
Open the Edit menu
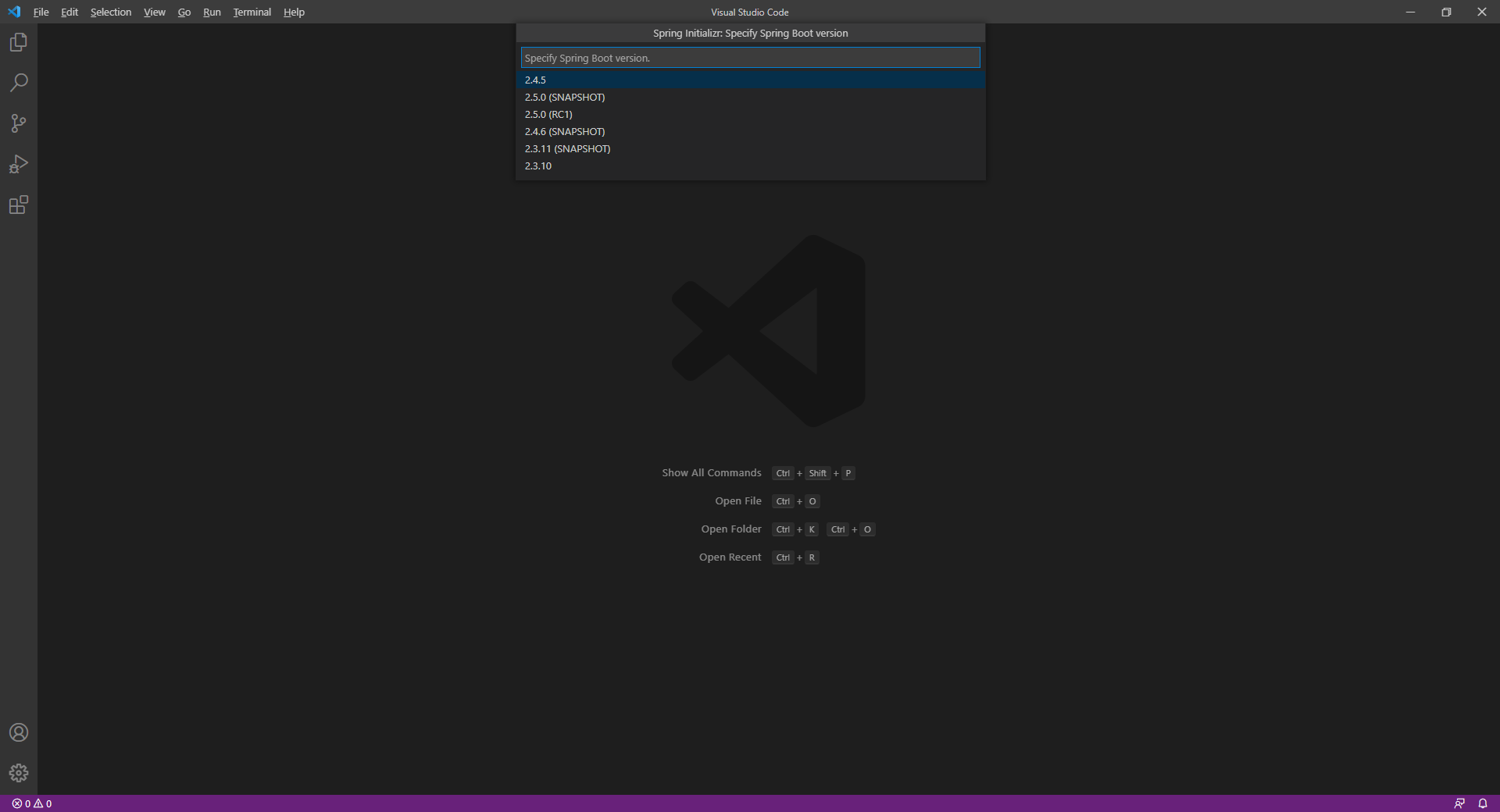click(70, 12)
